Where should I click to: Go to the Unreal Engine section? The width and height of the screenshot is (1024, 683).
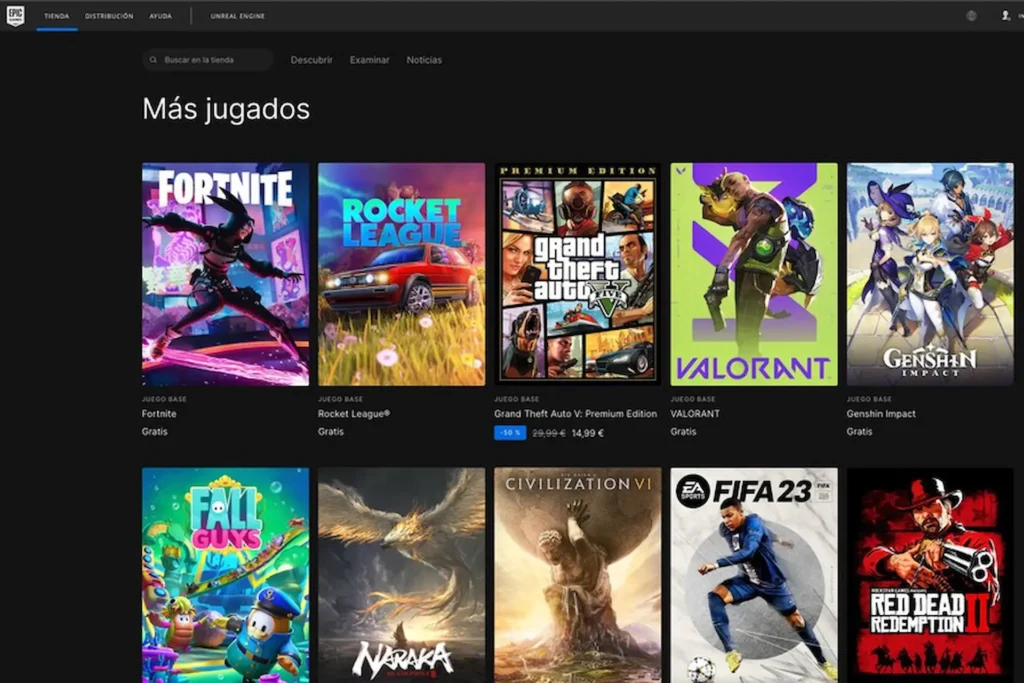(236, 15)
